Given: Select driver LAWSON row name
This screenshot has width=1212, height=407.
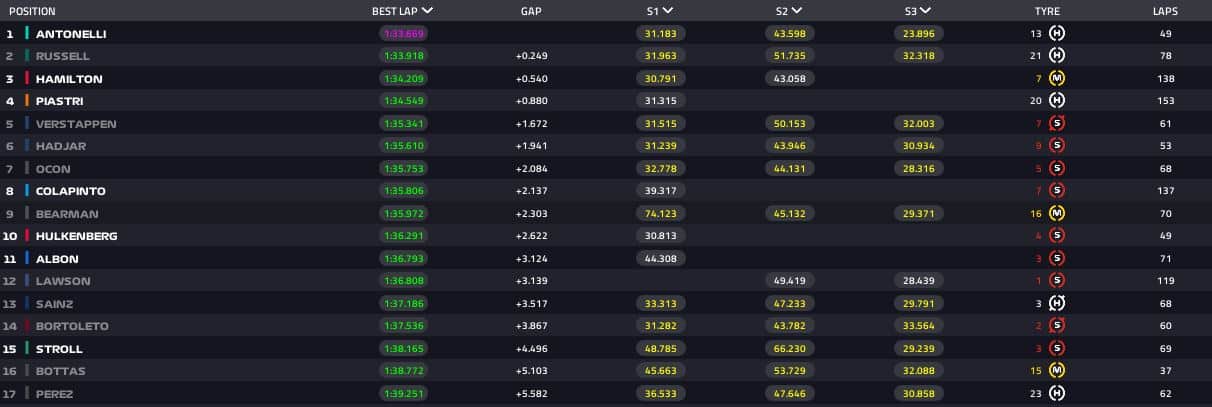Looking at the screenshot, I should click(x=63, y=281).
